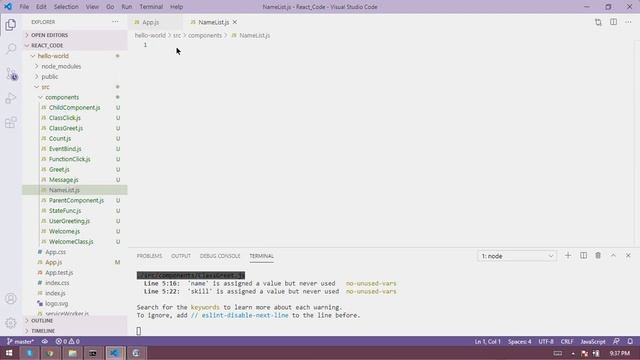Split the editor to the right
640x360 pixels.
[613, 22]
